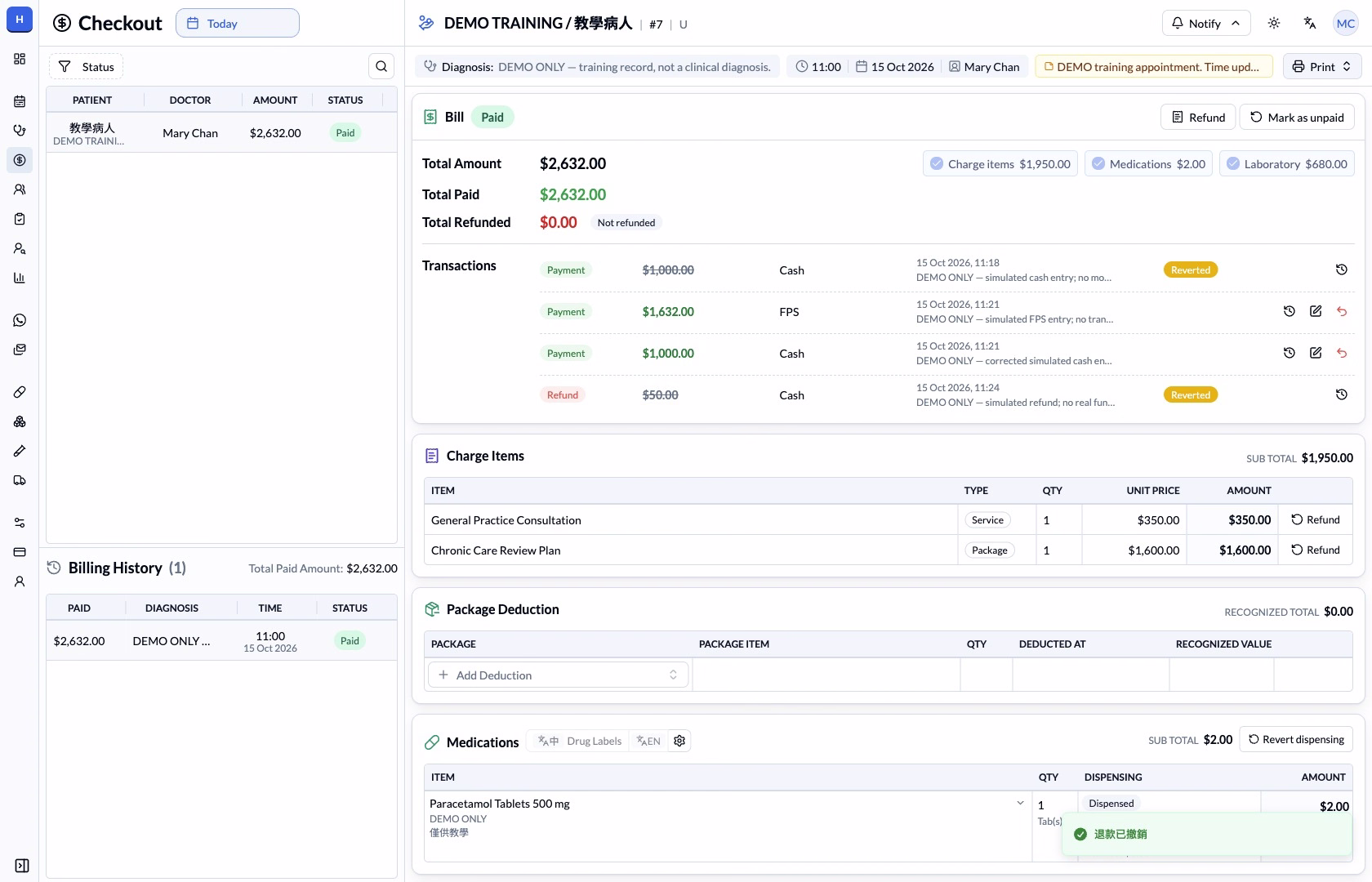The image size is (1372, 882).
Task: Collapse the sidebar panel icon at bottom
Action: click(x=22, y=866)
